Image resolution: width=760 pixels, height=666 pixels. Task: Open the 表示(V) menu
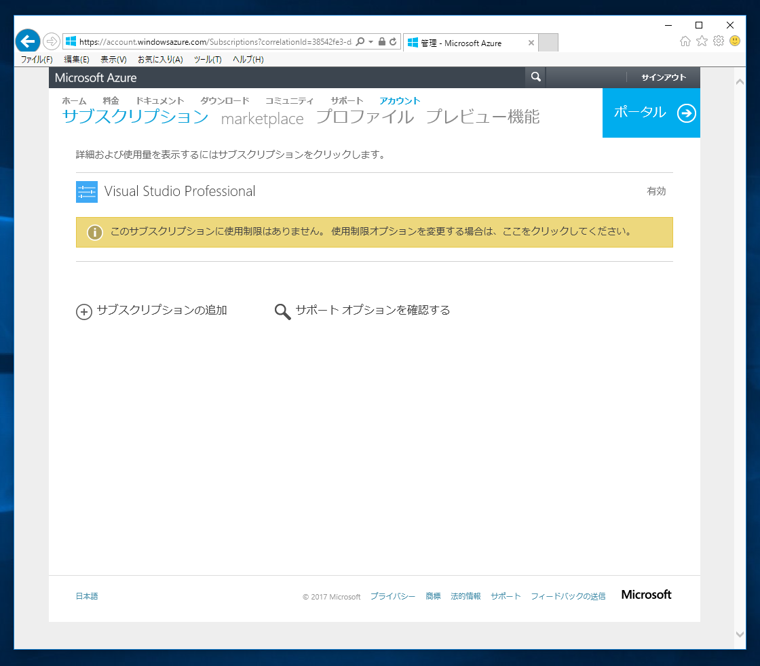pos(113,59)
